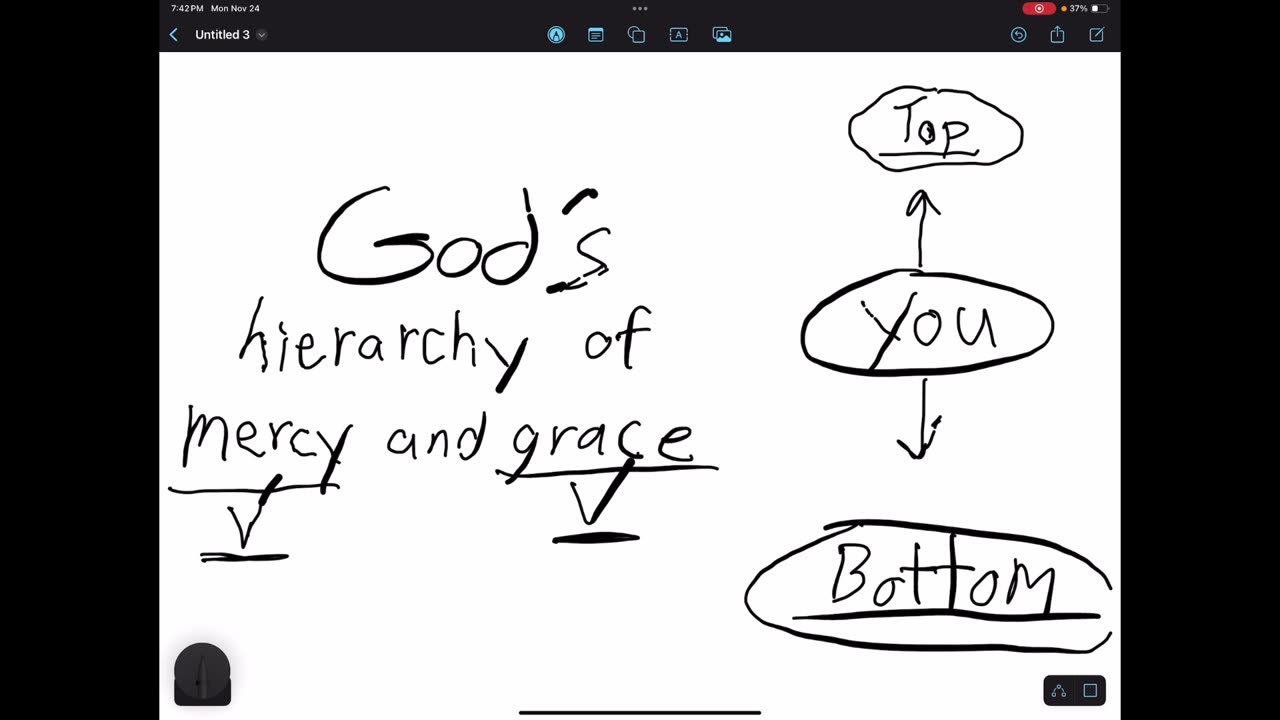1280x720 pixels.
Task: Expand the minimized pen tool palette
Action: pos(202,675)
